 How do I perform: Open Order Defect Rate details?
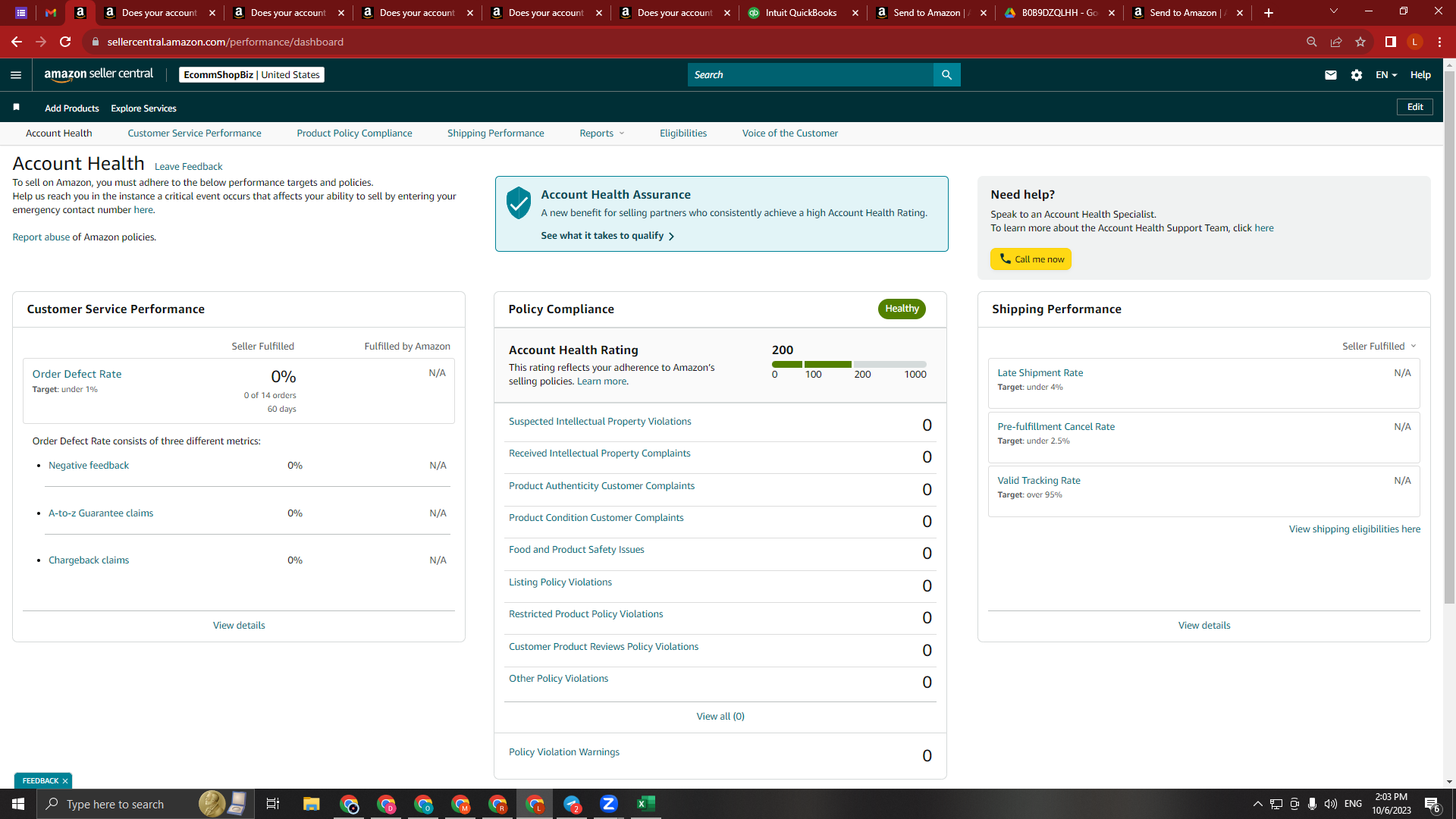[77, 374]
